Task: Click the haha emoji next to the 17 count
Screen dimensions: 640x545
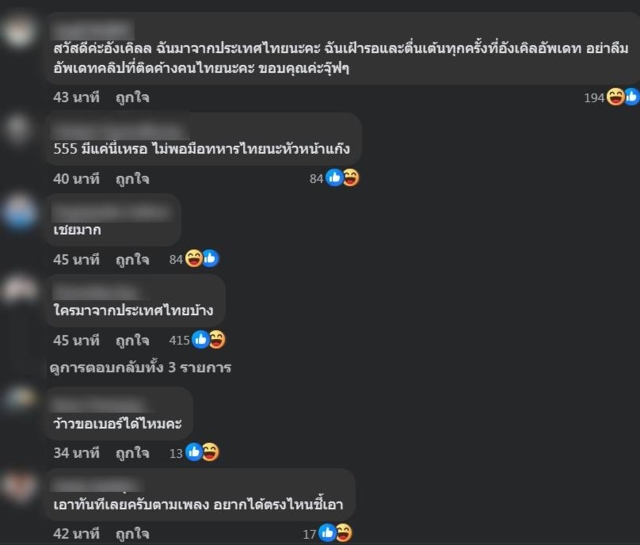Action: coord(344,533)
